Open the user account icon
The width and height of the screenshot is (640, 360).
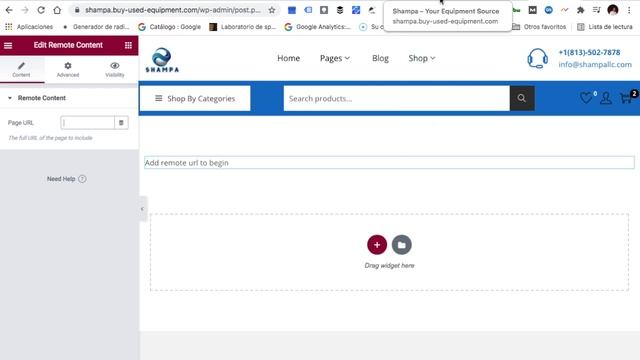(606, 98)
